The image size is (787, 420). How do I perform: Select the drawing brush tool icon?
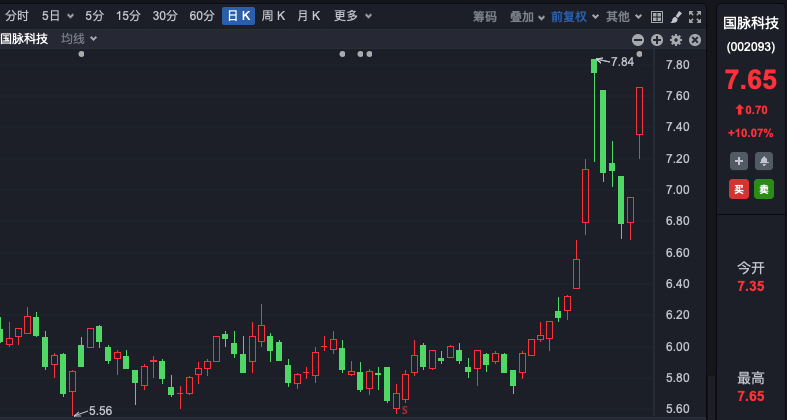(676, 17)
